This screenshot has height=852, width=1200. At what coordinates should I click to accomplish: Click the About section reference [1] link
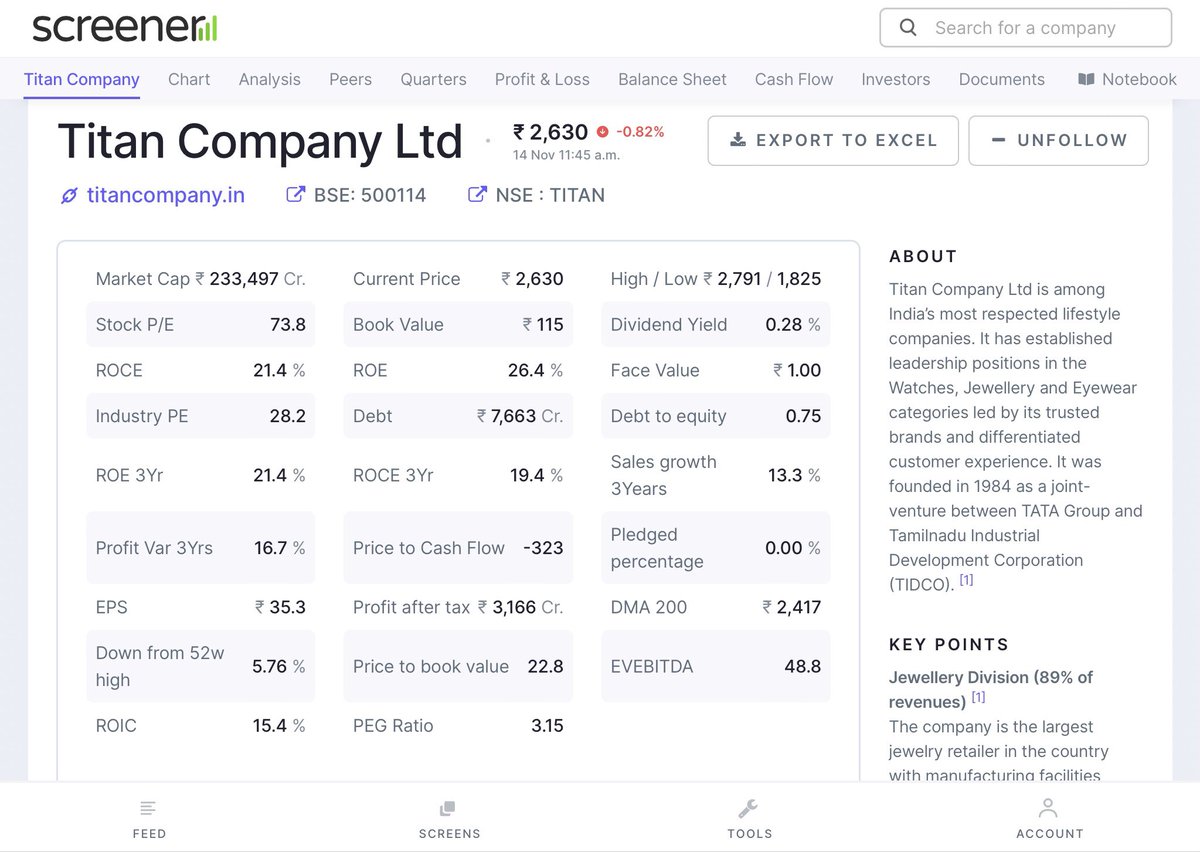click(x=965, y=579)
